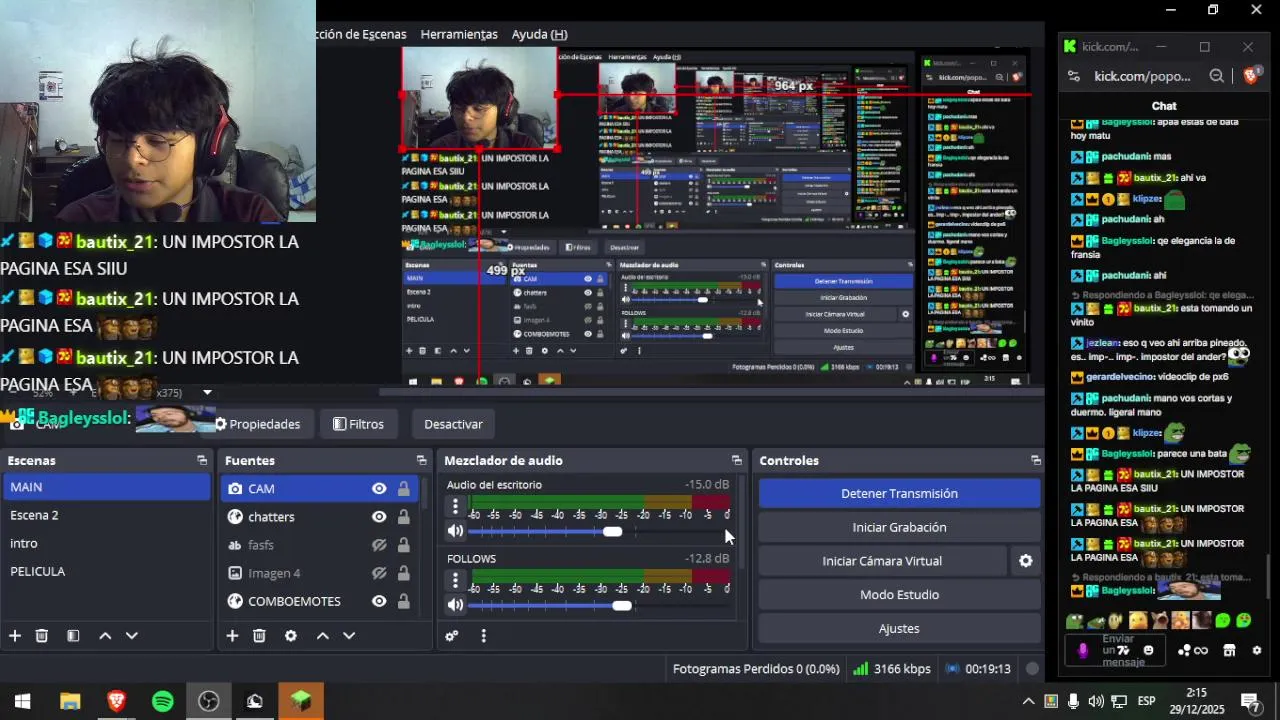Move scene up with arrow in Escenas
Image resolution: width=1280 pixels, height=720 pixels.
click(105, 636)
